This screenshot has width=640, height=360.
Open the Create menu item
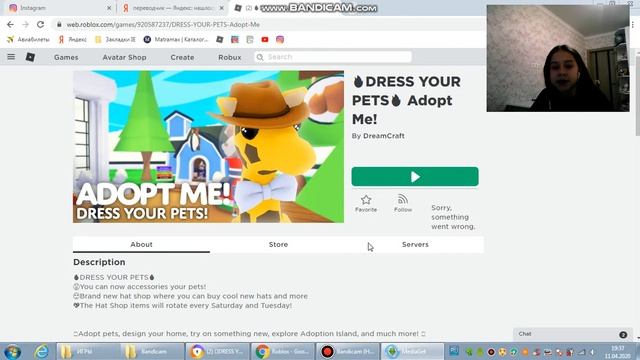[x=182, y=57]
